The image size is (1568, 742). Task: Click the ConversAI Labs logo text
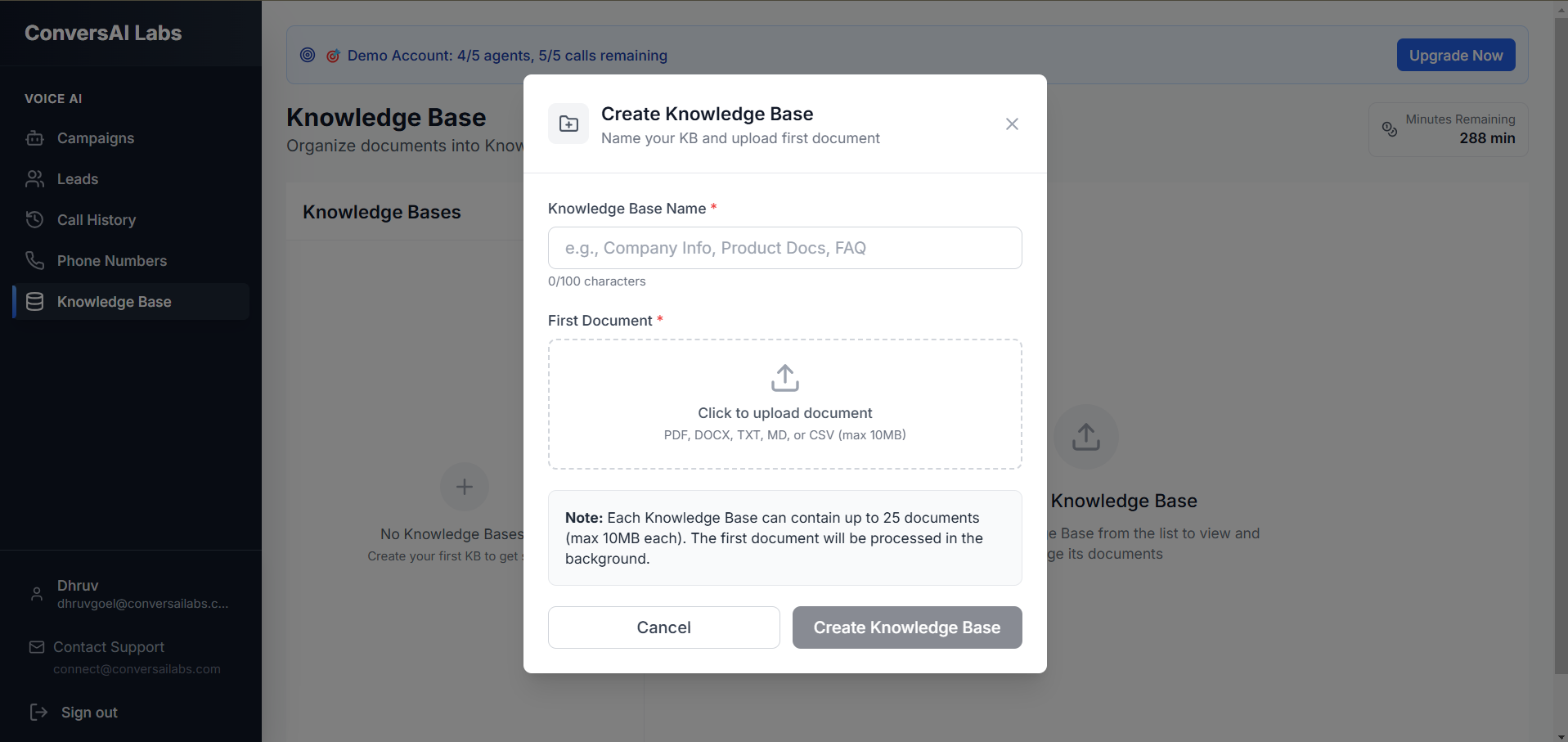pos(103,33)
